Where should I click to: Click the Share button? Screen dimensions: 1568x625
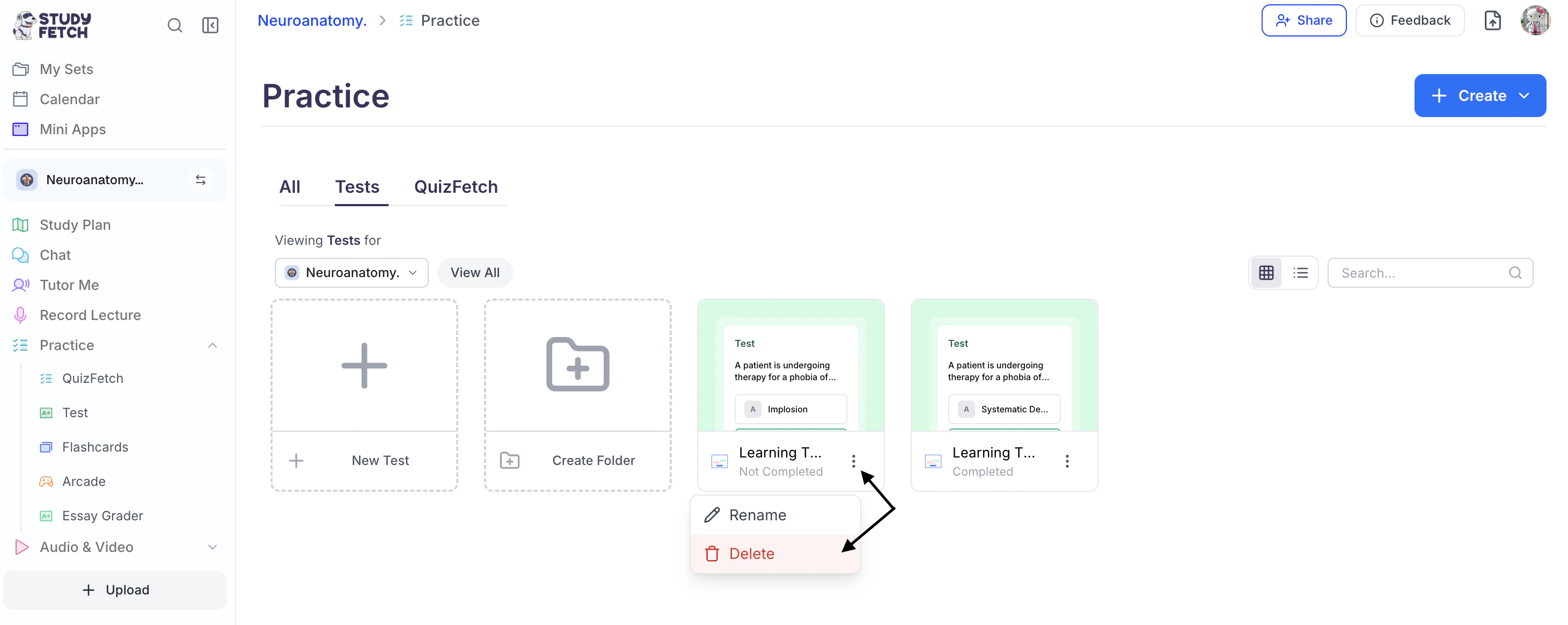(1303, 21)
